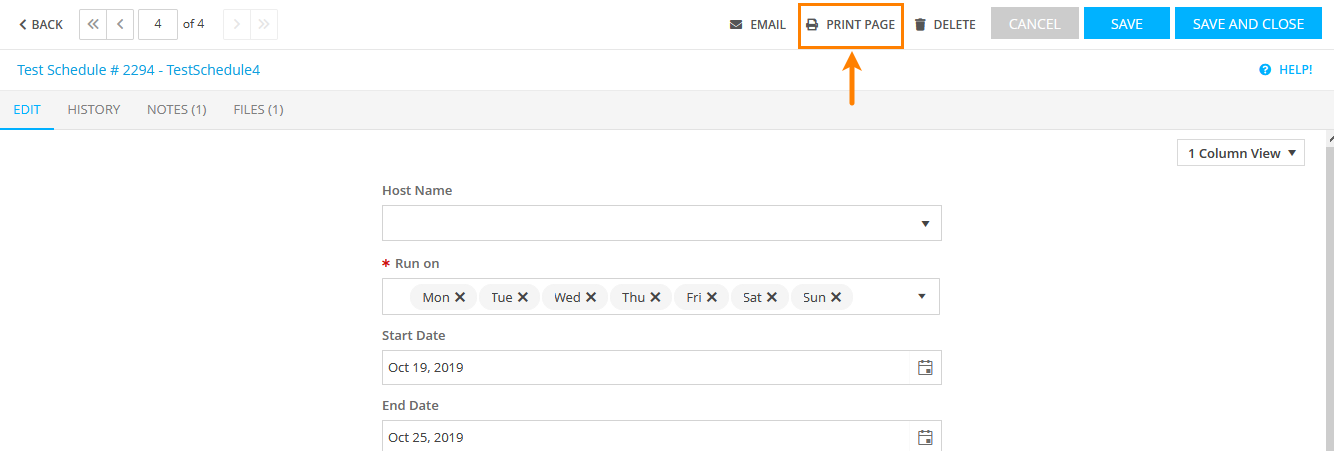The width and height of the screenshot is (1334, 451).
Task: Click the Cancel button
Action: click(1034, 24)
